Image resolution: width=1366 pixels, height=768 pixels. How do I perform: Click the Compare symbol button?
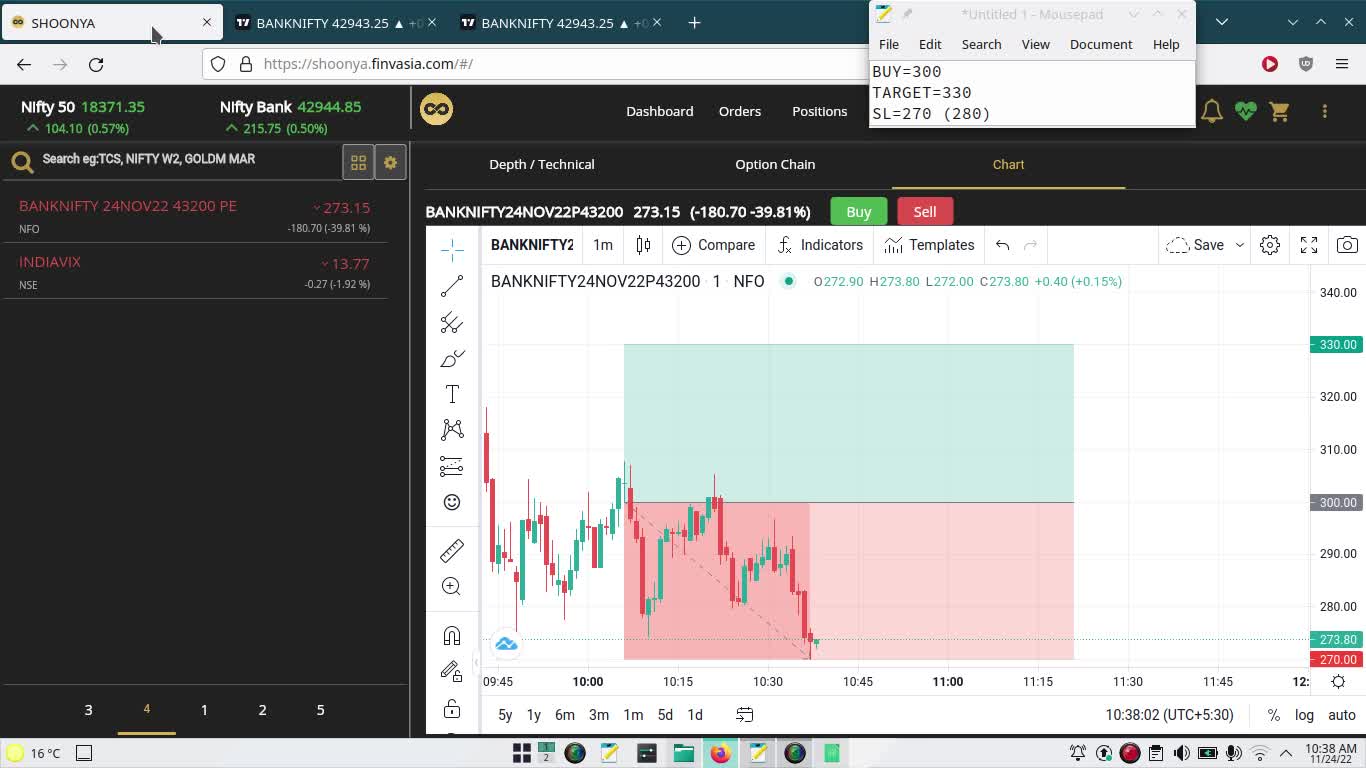(x=714, y=245)
